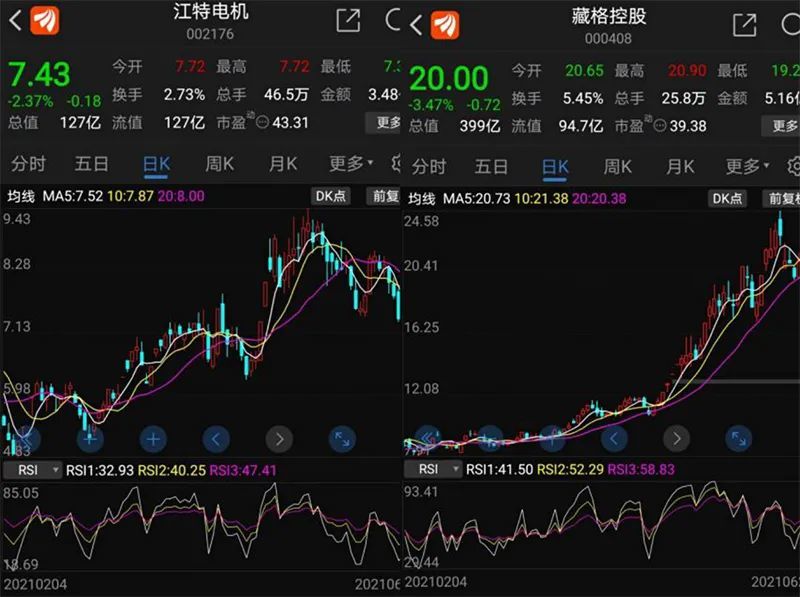Tap the orange app logo beside 江特电机

click(45, 20)
